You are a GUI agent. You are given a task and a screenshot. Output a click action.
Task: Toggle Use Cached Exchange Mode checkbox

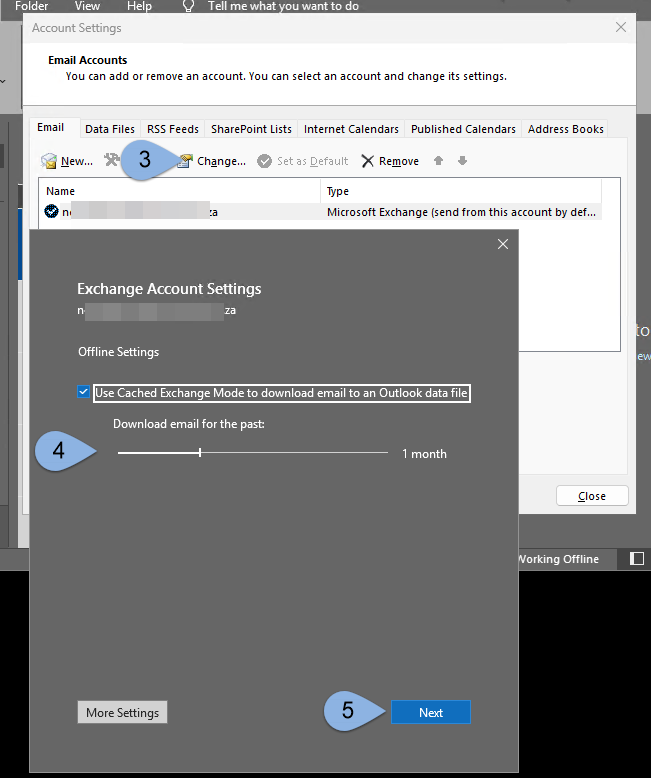83,392
